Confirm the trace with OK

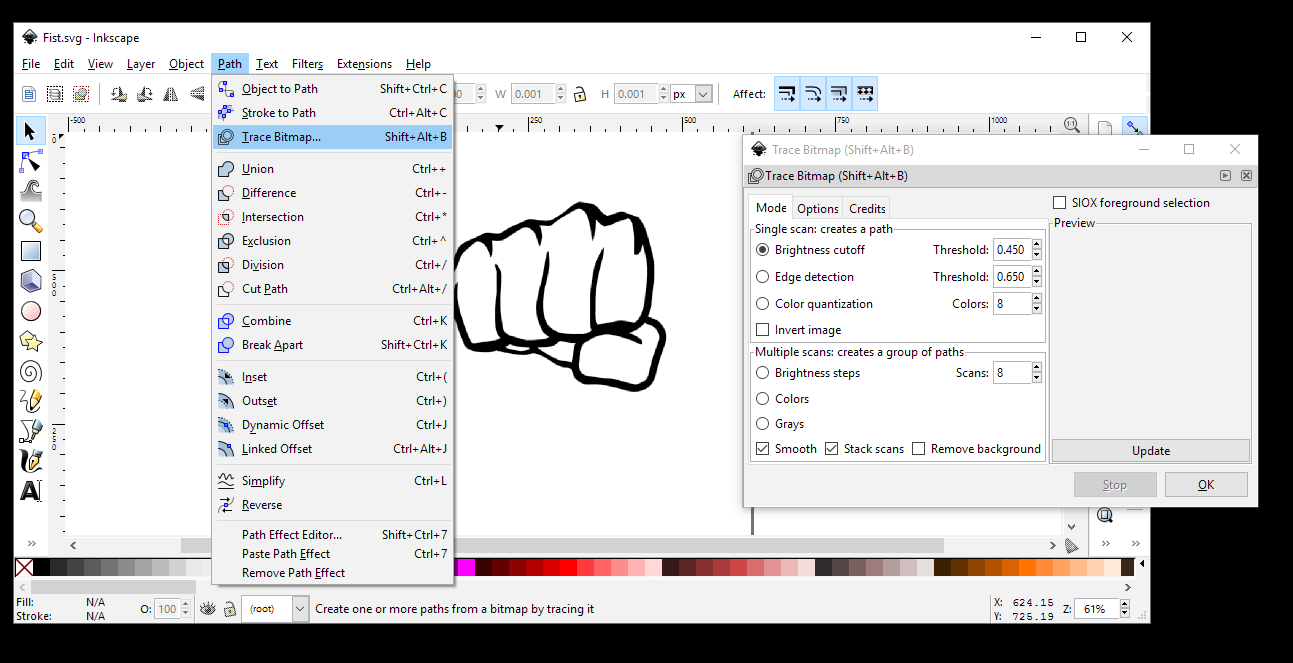click(x=1205, y=484)
